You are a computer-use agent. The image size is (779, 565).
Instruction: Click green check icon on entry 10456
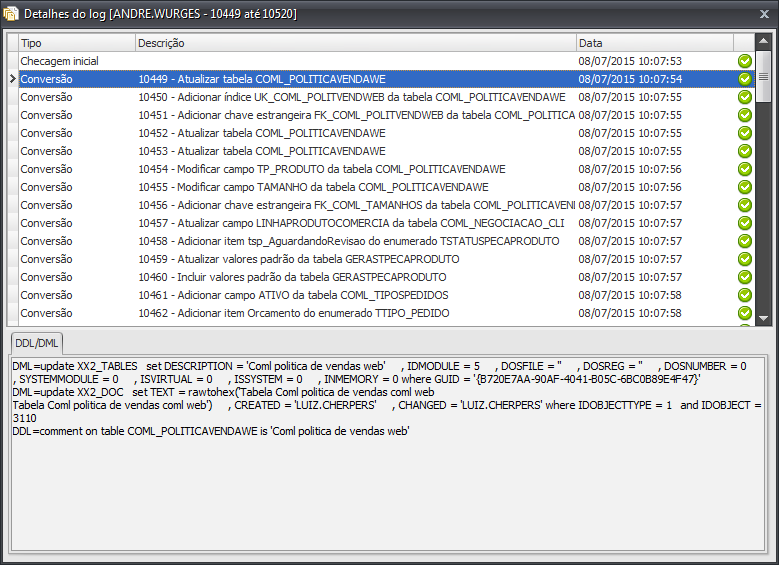744,205
